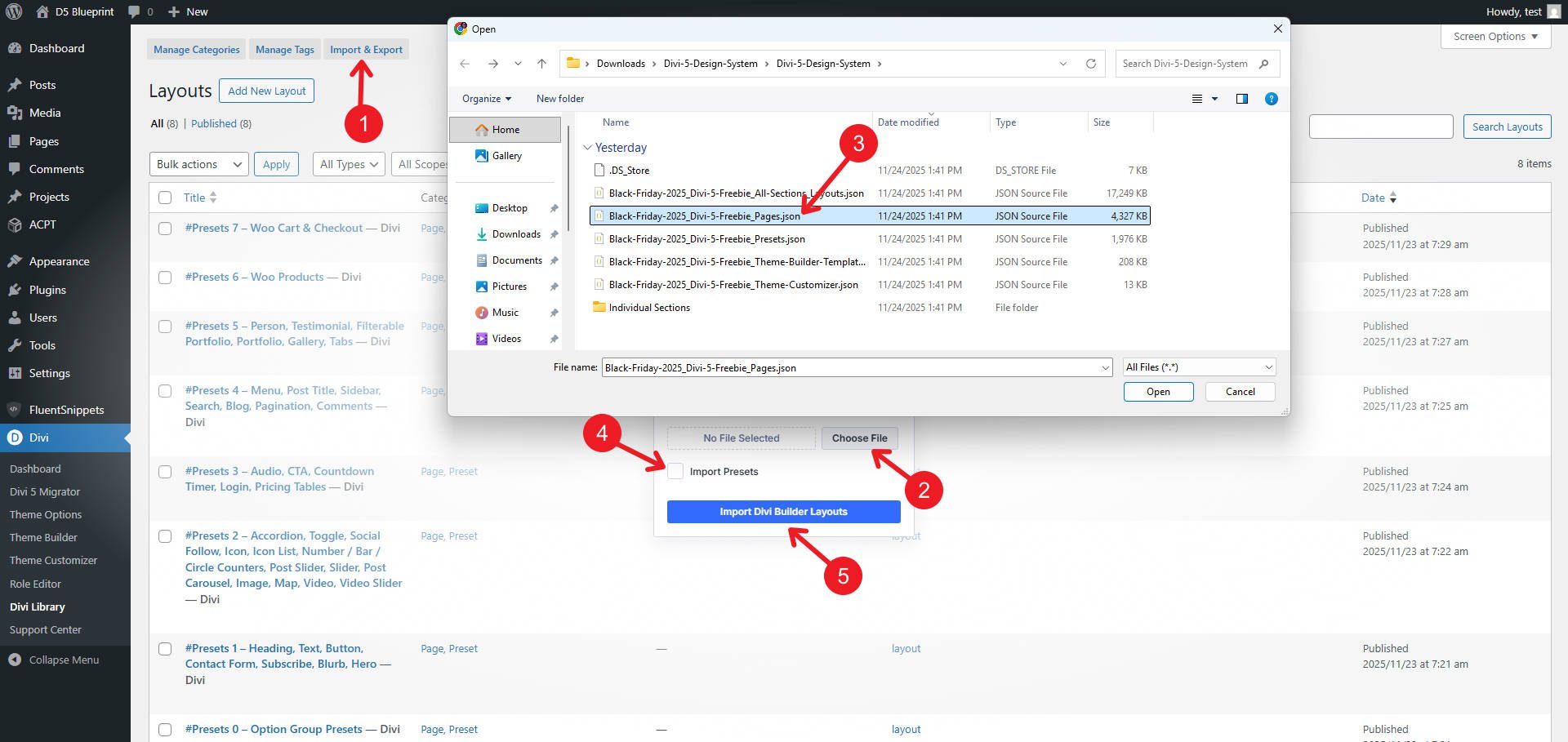Image resolution: width=1568 pixels, height=742 pixels.
Task: Click the Divi 'D' icon in the sidebar
Action: point(15,438)
